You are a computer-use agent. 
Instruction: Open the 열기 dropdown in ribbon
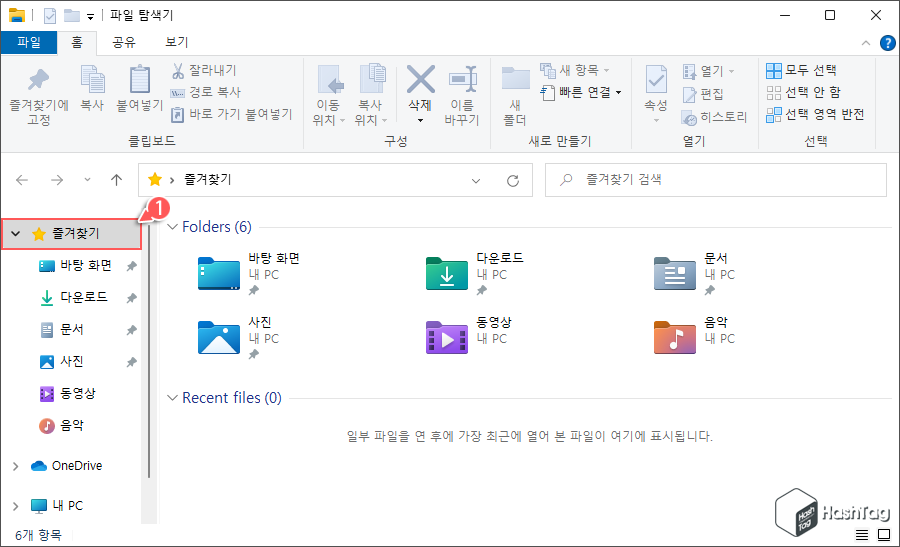(732, 72)
